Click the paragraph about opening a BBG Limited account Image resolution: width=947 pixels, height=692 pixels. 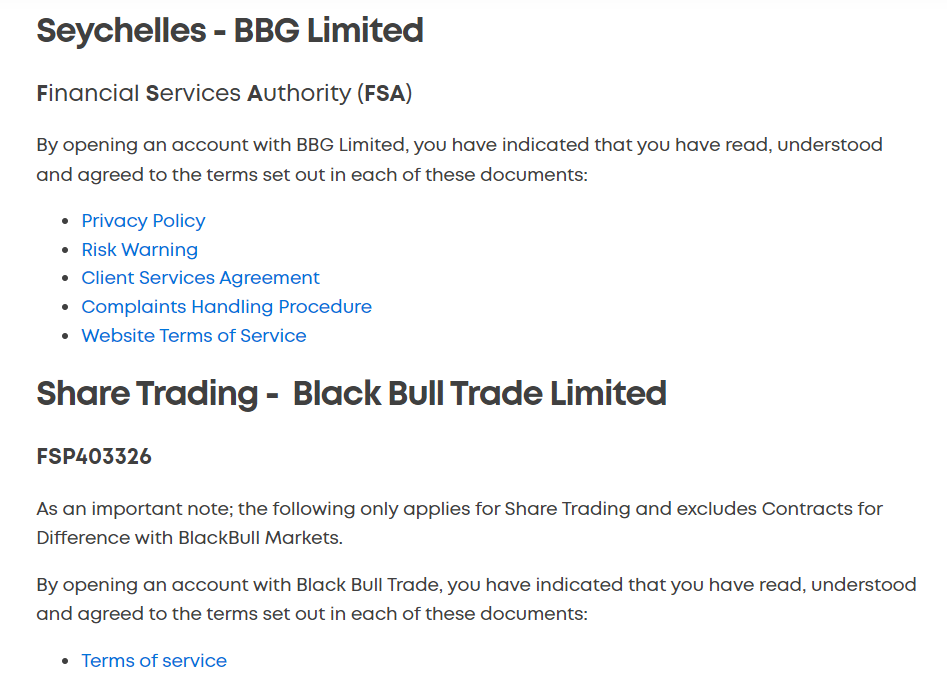point(460,159)
